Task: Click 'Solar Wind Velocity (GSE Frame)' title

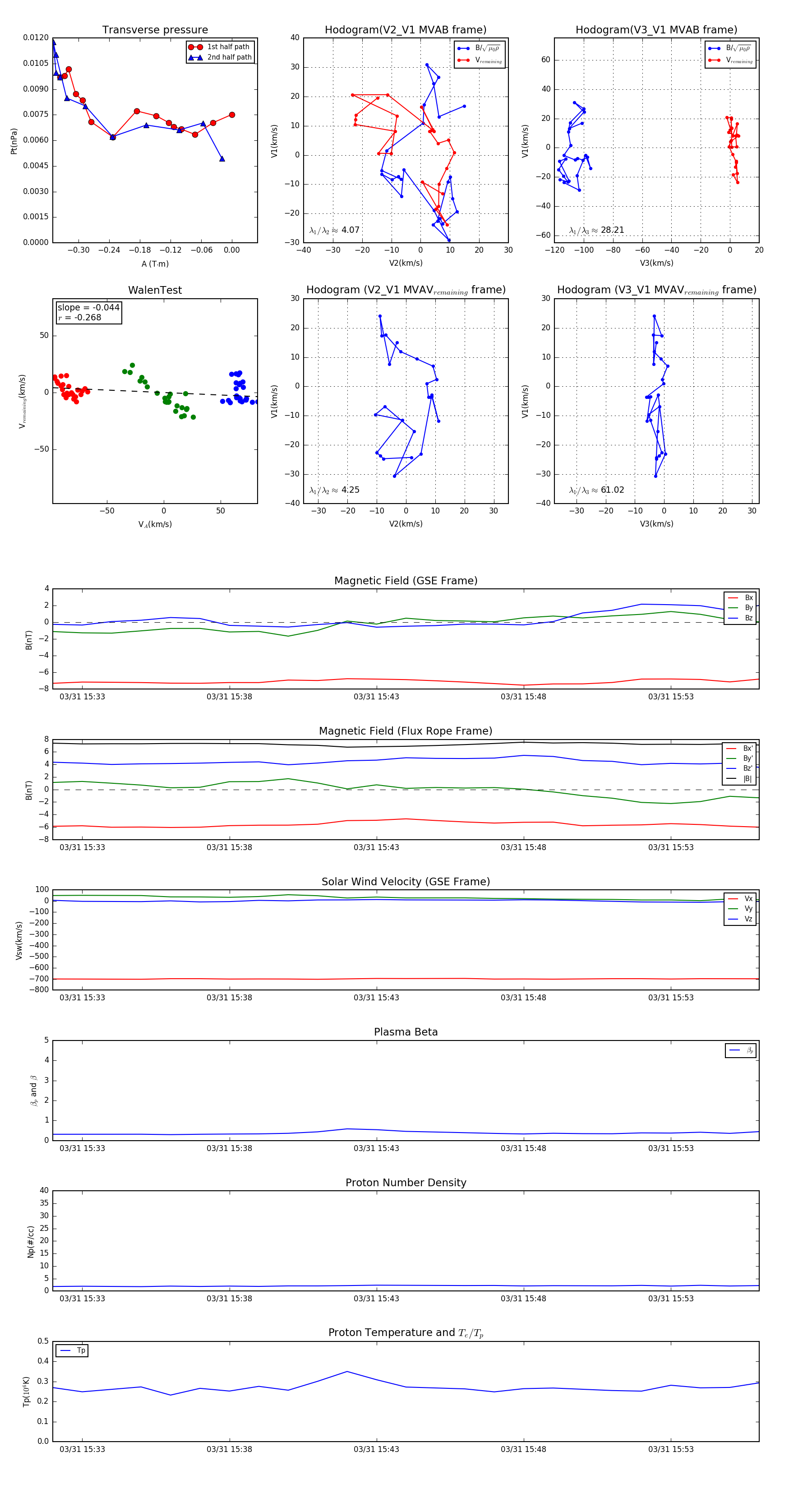Action: [x=406, y=882]
